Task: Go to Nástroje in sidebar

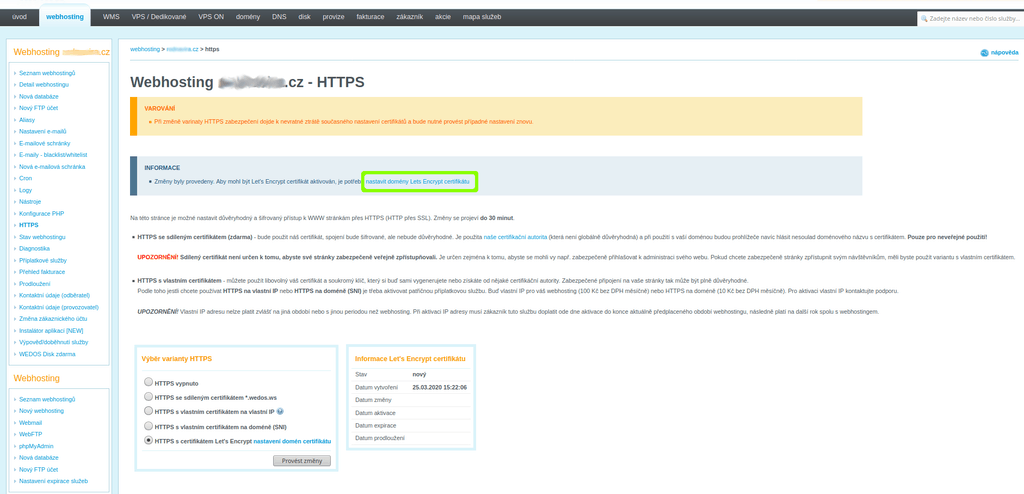Action: pos(29,202)
